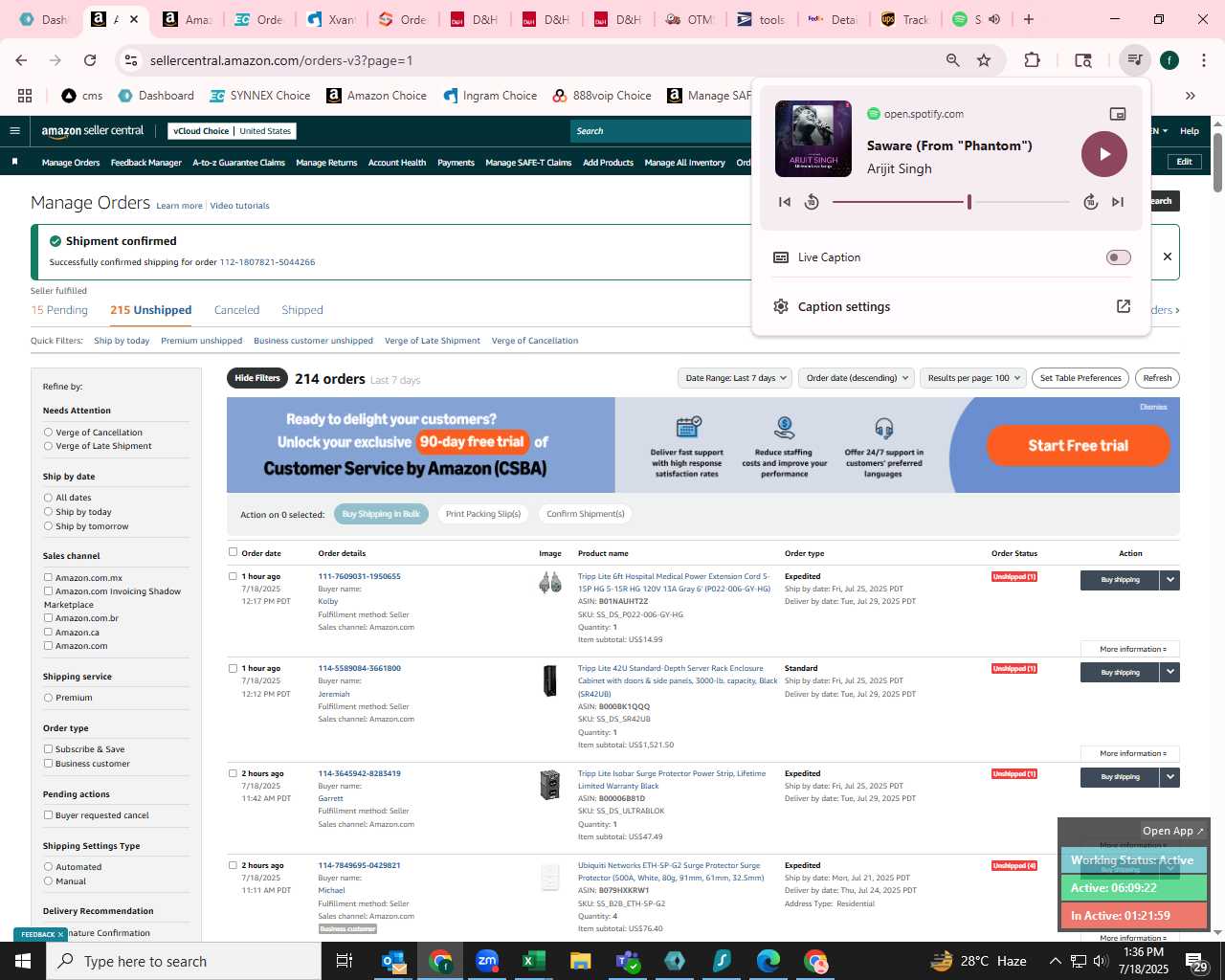
Task: Refresh the orders list
Action: coord(1157,378)
